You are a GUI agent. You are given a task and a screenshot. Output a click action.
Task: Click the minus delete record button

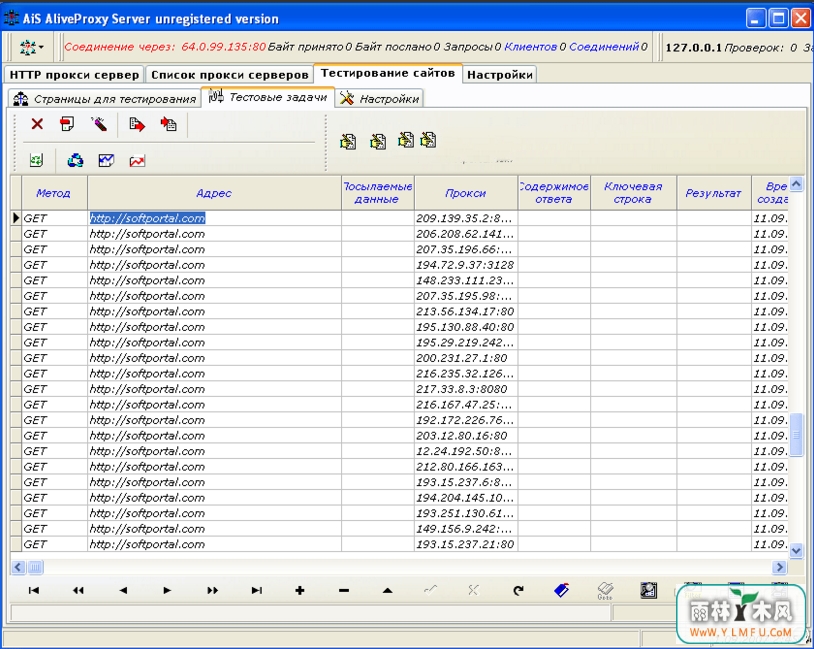coord(344,590)
